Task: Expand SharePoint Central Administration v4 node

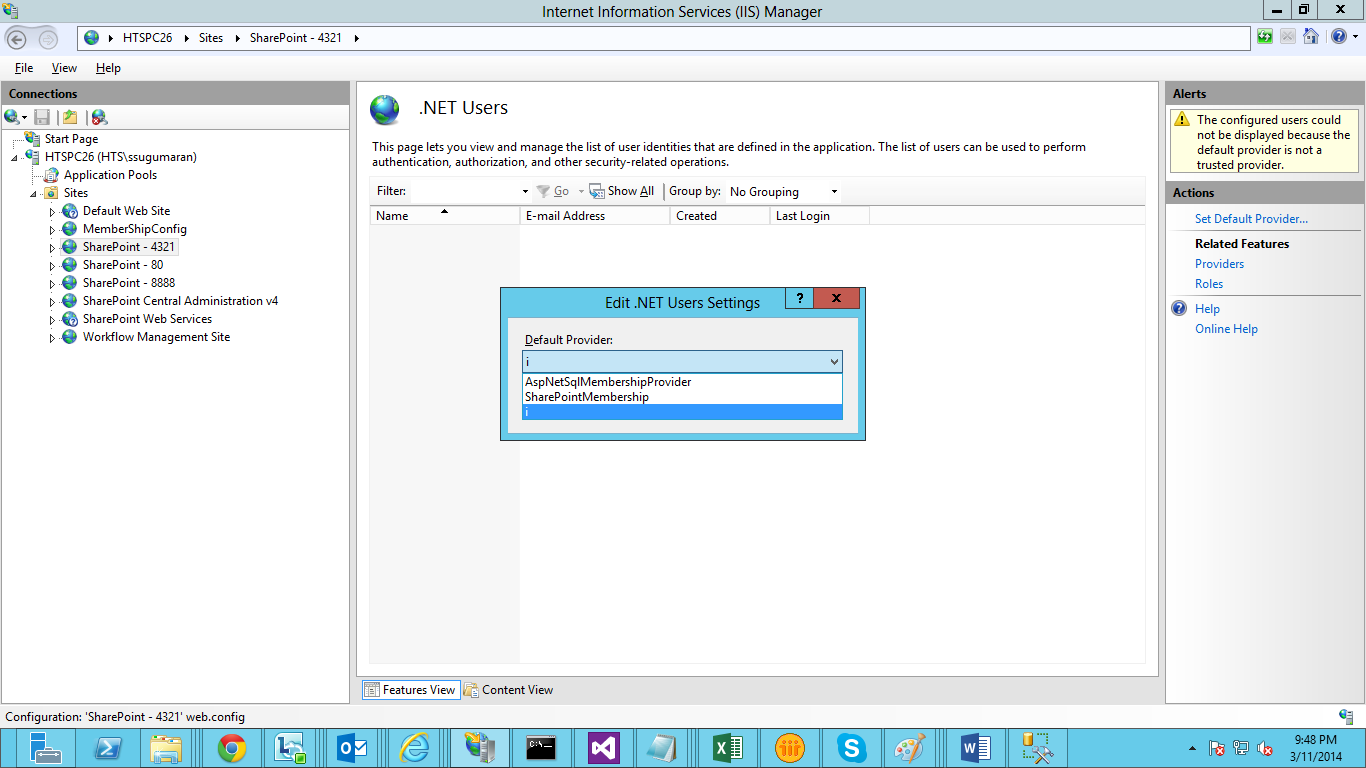Action: 53,301
